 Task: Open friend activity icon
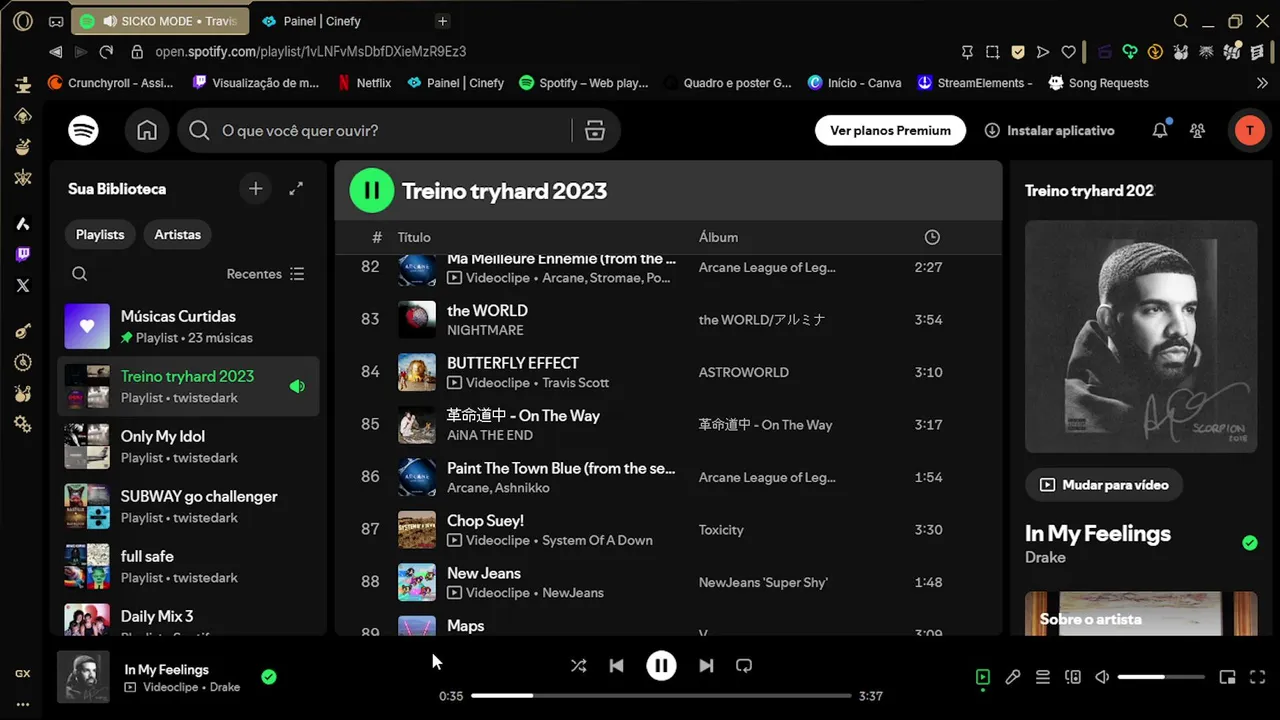pyautogui.click(x=1197, y=130)
